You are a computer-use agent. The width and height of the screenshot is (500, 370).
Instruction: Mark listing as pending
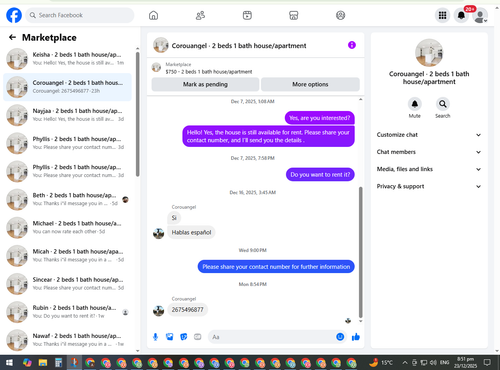click(x=205, y=84)
